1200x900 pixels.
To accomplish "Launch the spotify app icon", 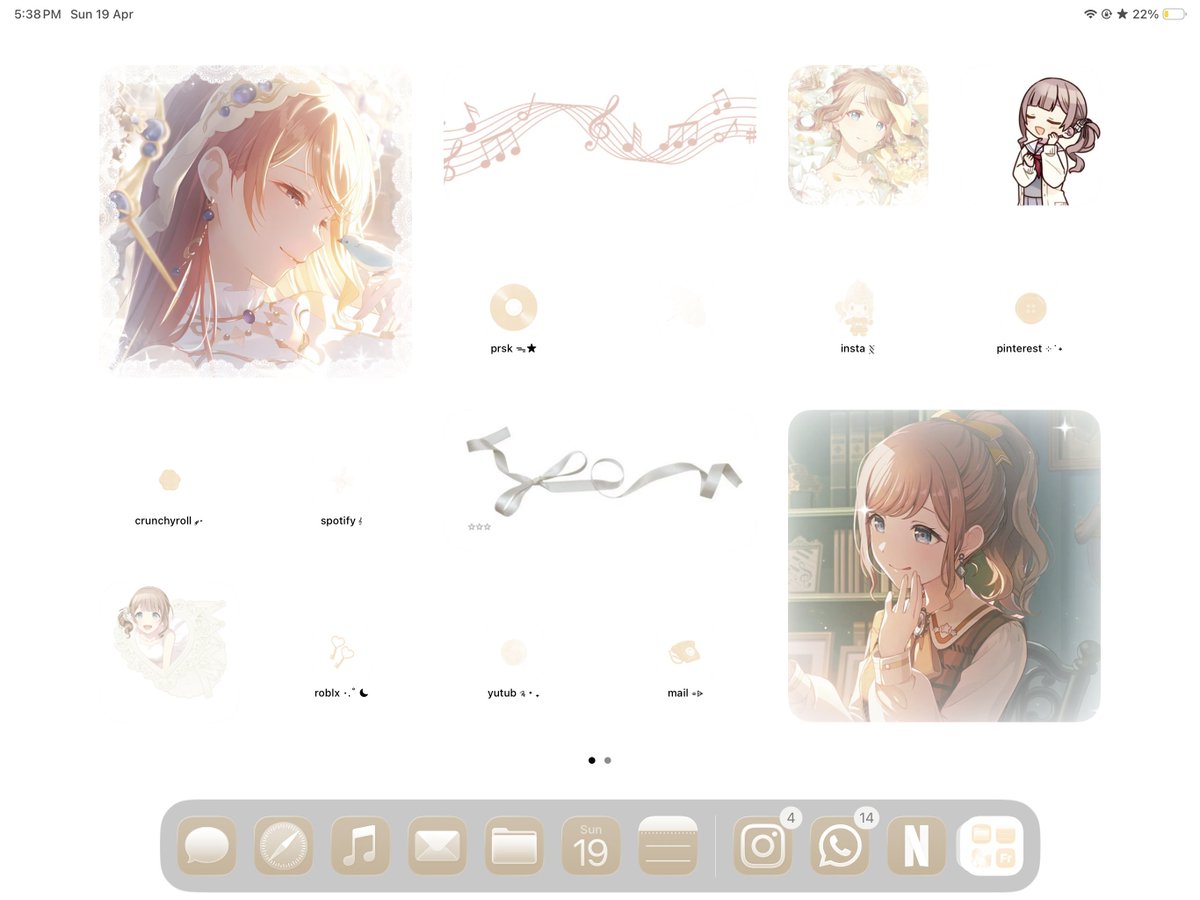I will [x=342, y=480].
